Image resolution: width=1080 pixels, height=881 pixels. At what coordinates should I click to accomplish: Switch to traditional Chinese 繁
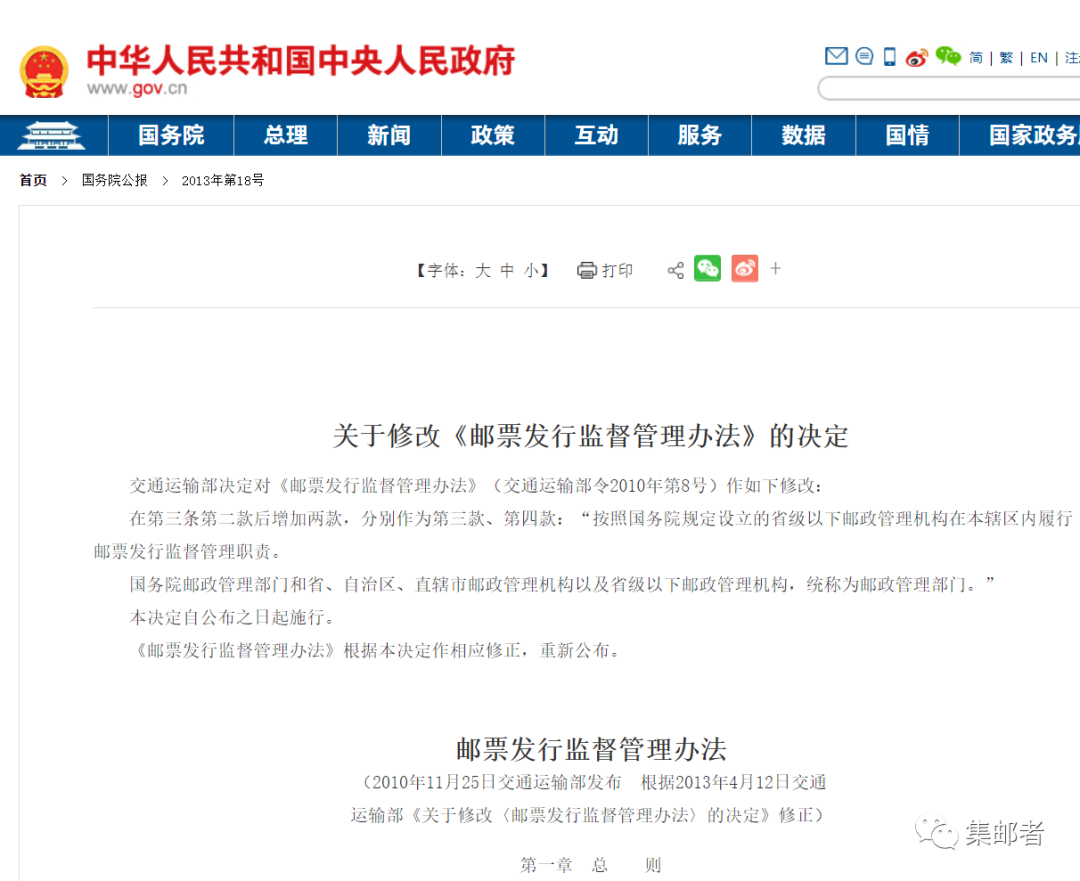tap(1006, 58)
